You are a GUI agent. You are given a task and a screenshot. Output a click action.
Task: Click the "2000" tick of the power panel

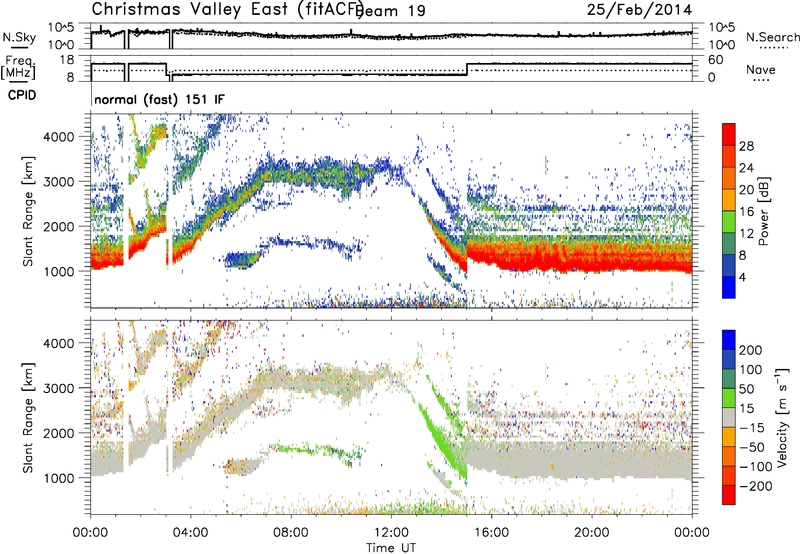click(x=60, y=226)
